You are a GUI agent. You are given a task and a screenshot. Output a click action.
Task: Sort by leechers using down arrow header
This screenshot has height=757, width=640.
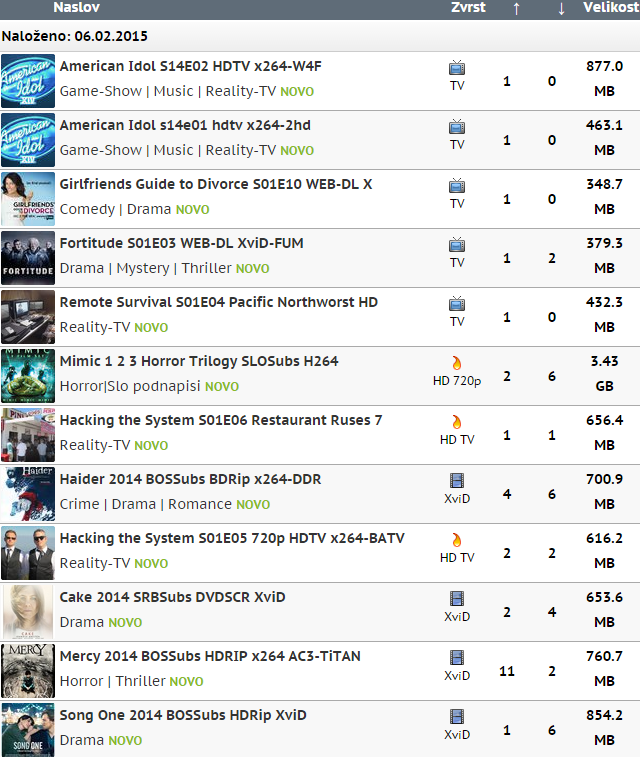click(561, 8)
